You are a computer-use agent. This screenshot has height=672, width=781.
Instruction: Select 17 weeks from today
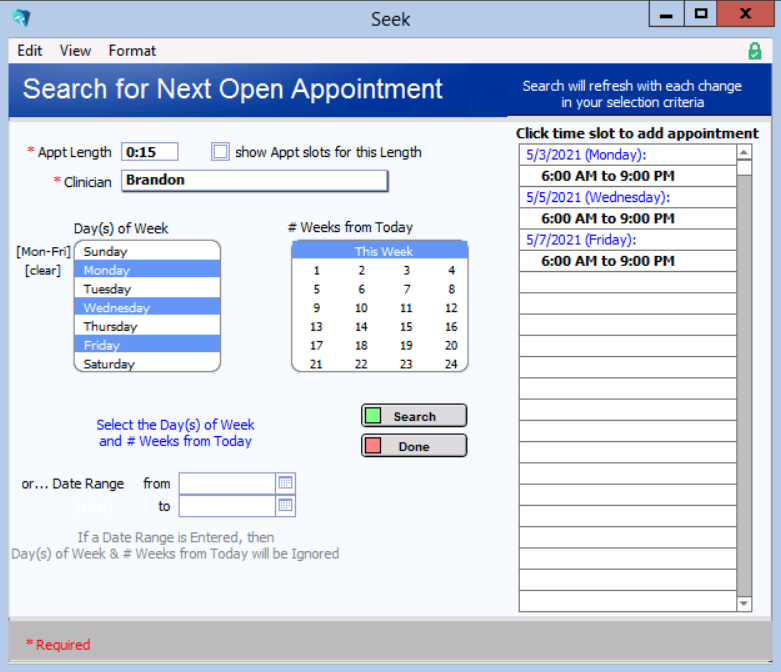click(316, 345)
